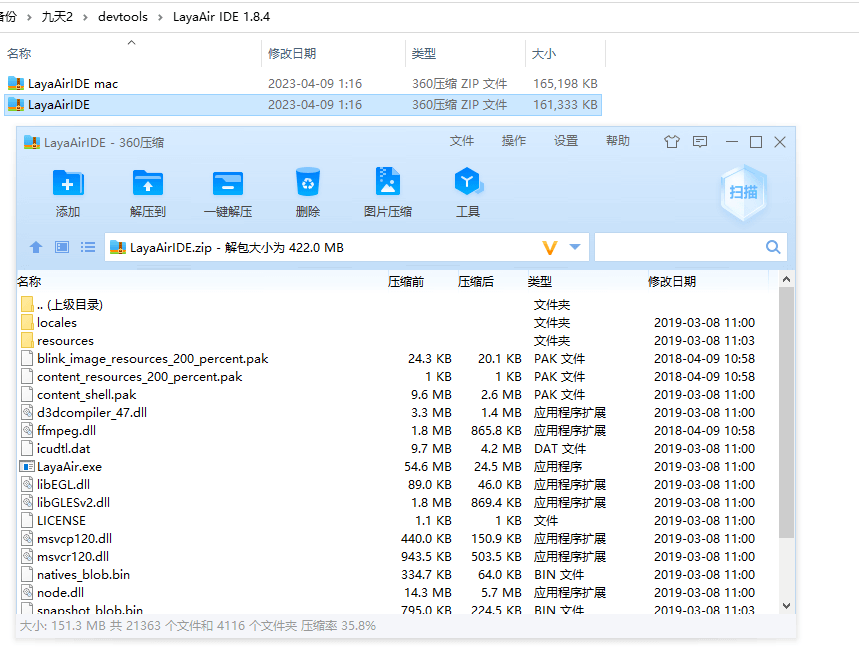
Task: Open the 文件 menu
Action: [462, 141]
